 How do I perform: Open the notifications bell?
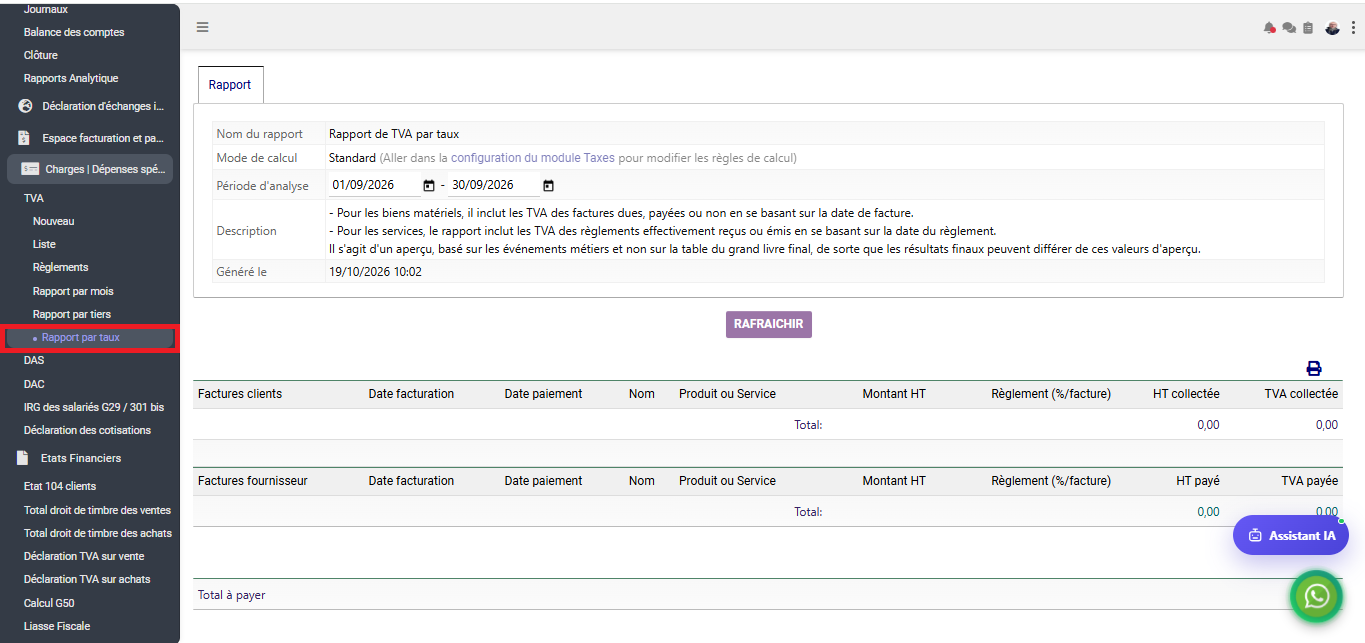click(x=1270, y=28)
